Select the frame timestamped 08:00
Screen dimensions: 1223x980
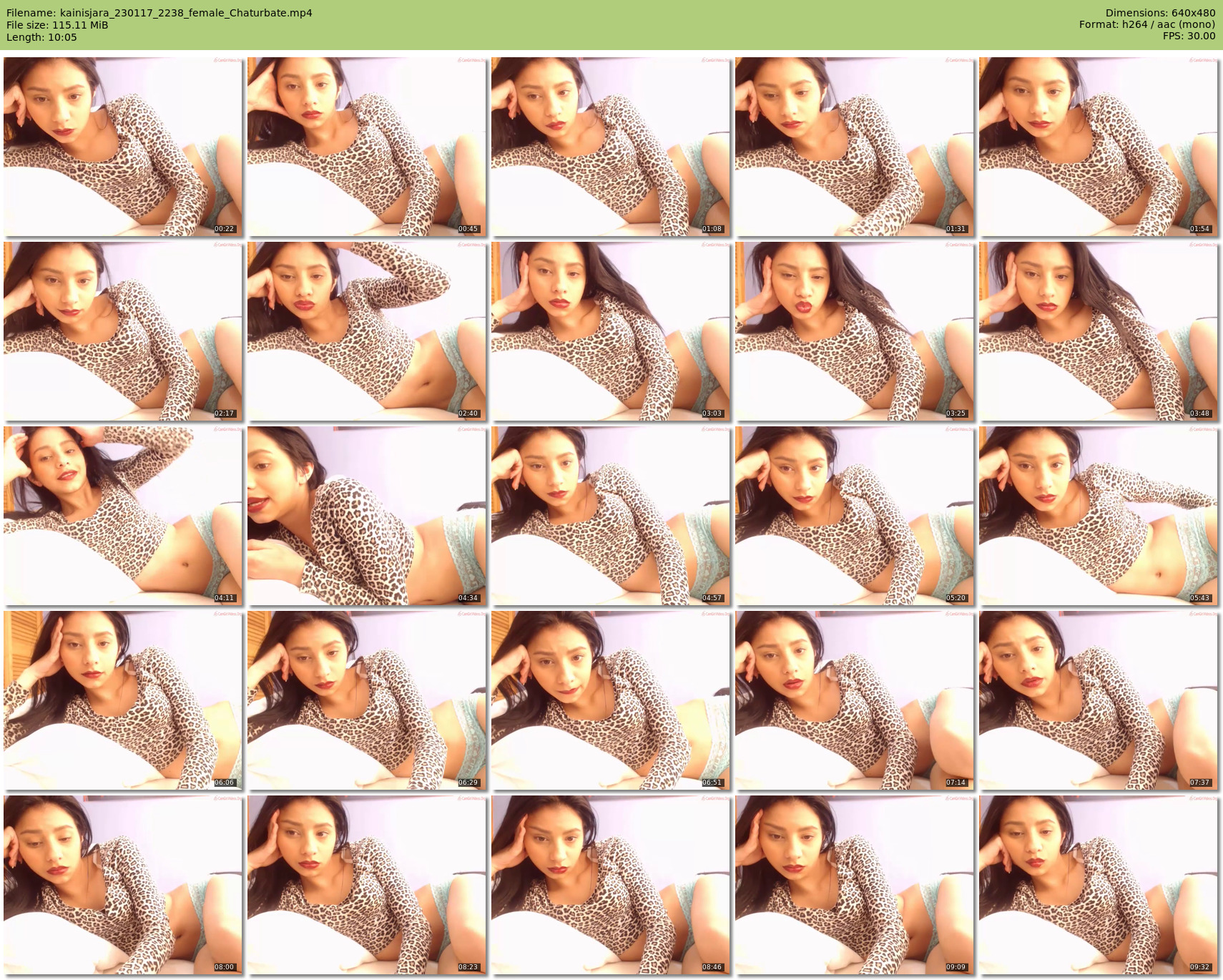[123, 885]
